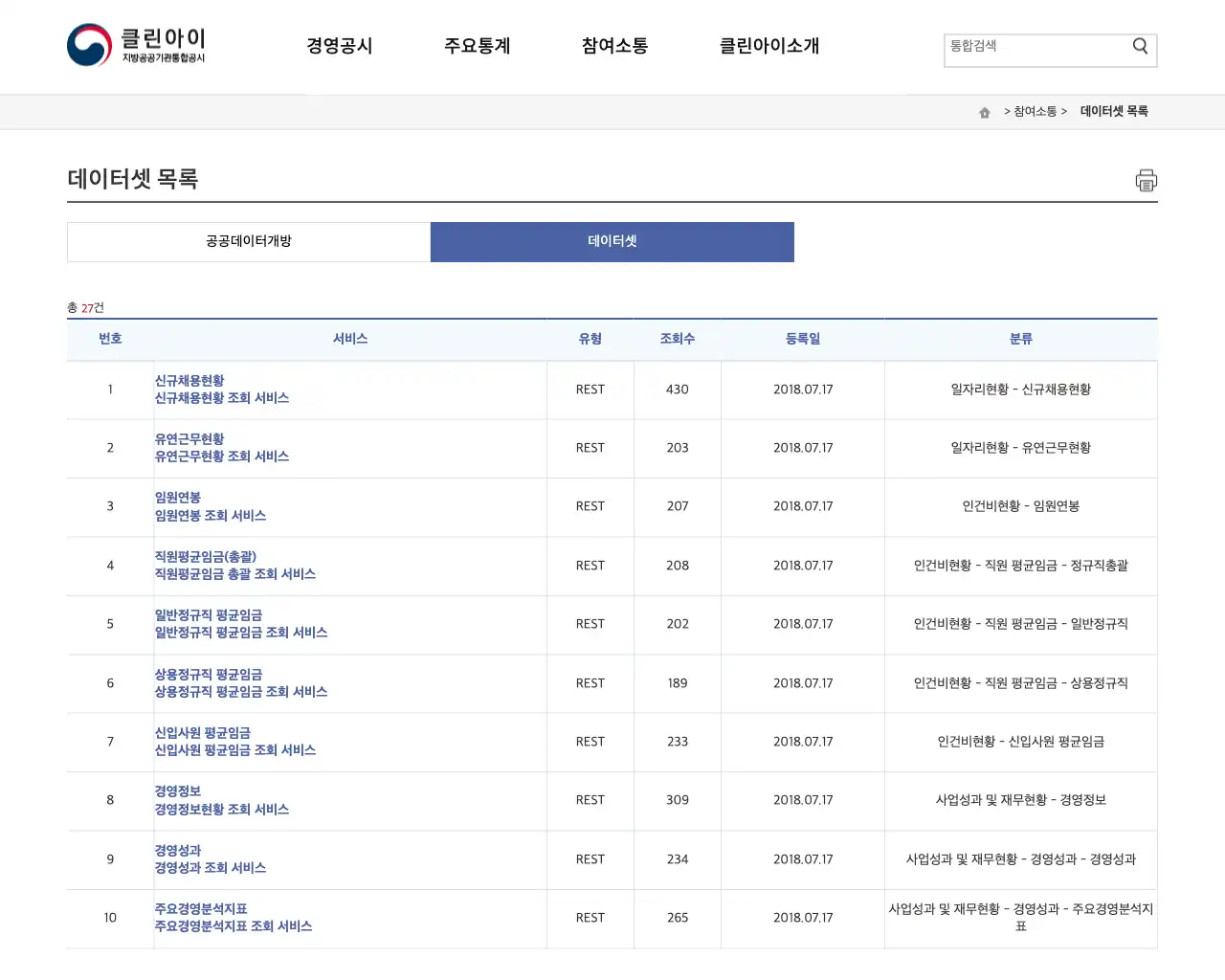Select the 데이터셋 tab
This screenshot has height=980, width=1225.
click(612, 241)
